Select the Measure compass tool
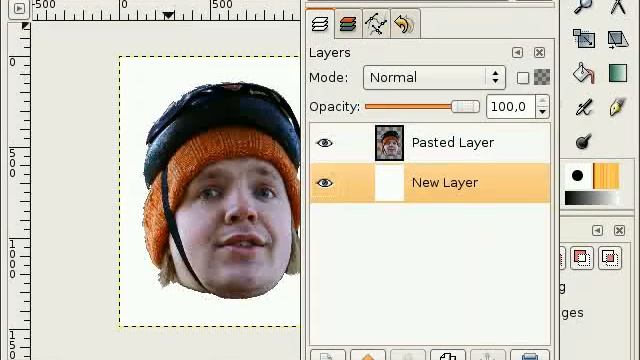Screen dimensions: 640x360 [x=618, y=7]
